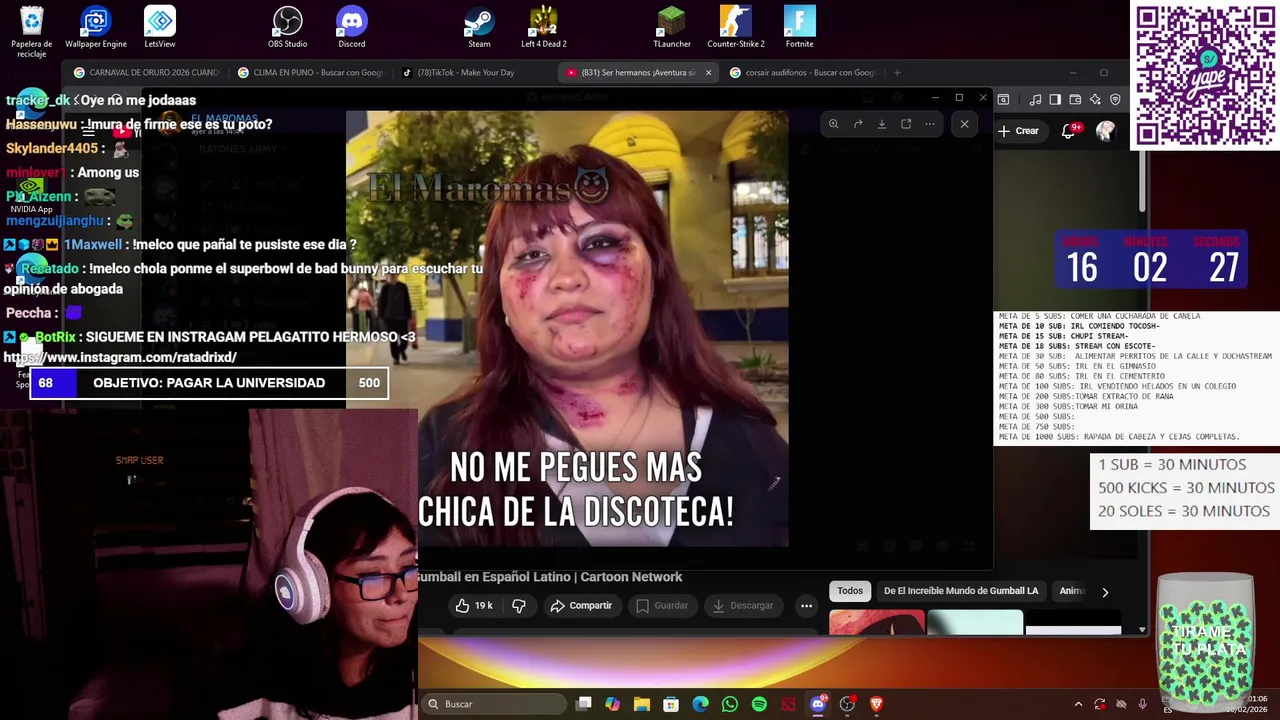The height and width of the screenshot is (720, 1280).
Task: Launch Wallpaper Engine from the desktop
Action: point(96,27)
